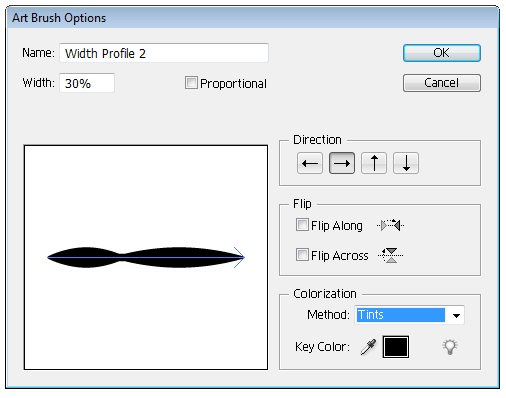Click the Key Color label

pos(322,347)
